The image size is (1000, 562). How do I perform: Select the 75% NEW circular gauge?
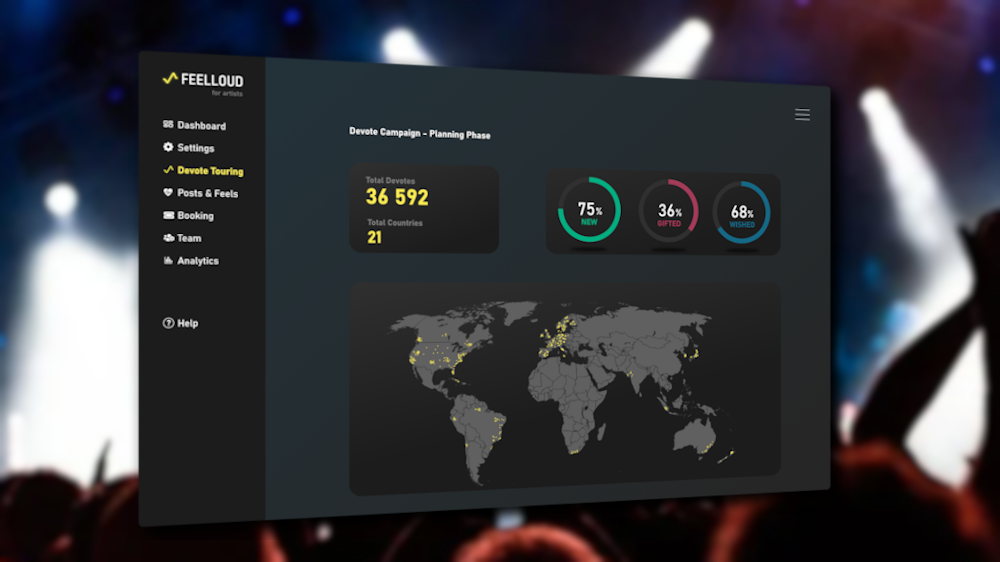[589, 211]
